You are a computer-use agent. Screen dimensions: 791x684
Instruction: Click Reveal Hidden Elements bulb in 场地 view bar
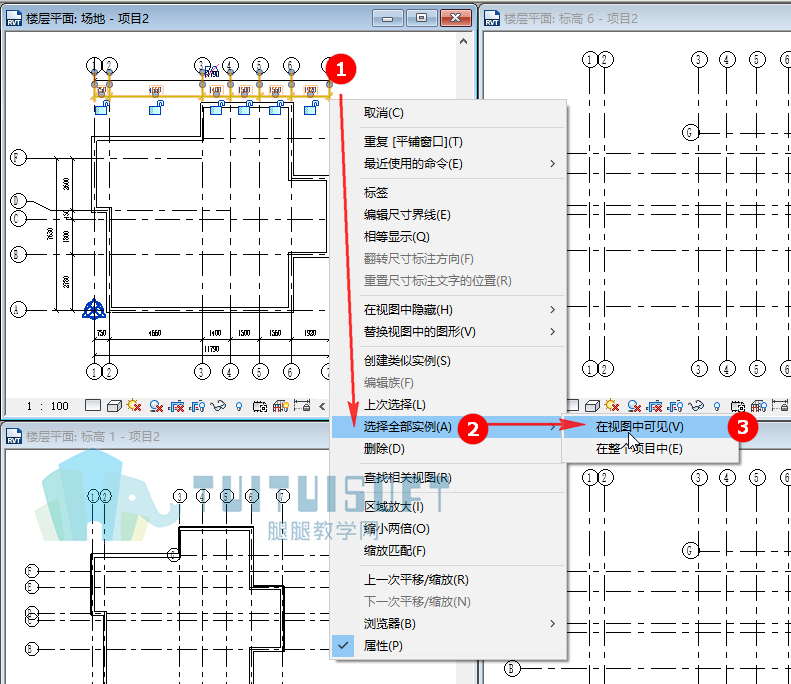239,406
